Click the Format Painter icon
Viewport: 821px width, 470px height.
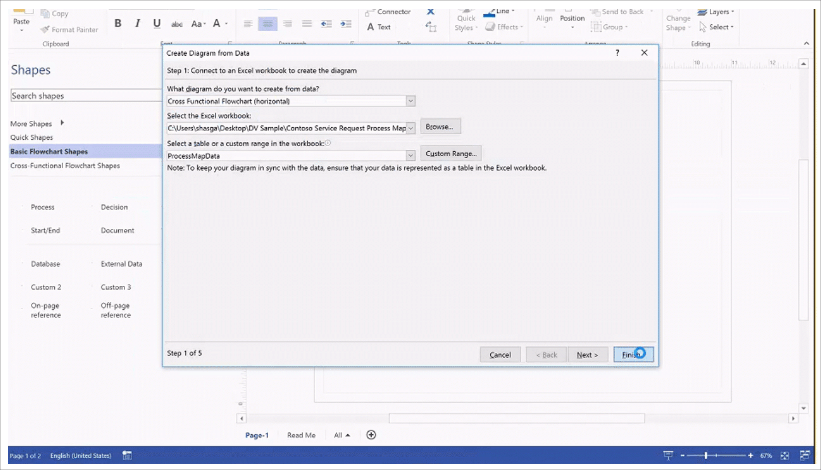tap(68, 29)
